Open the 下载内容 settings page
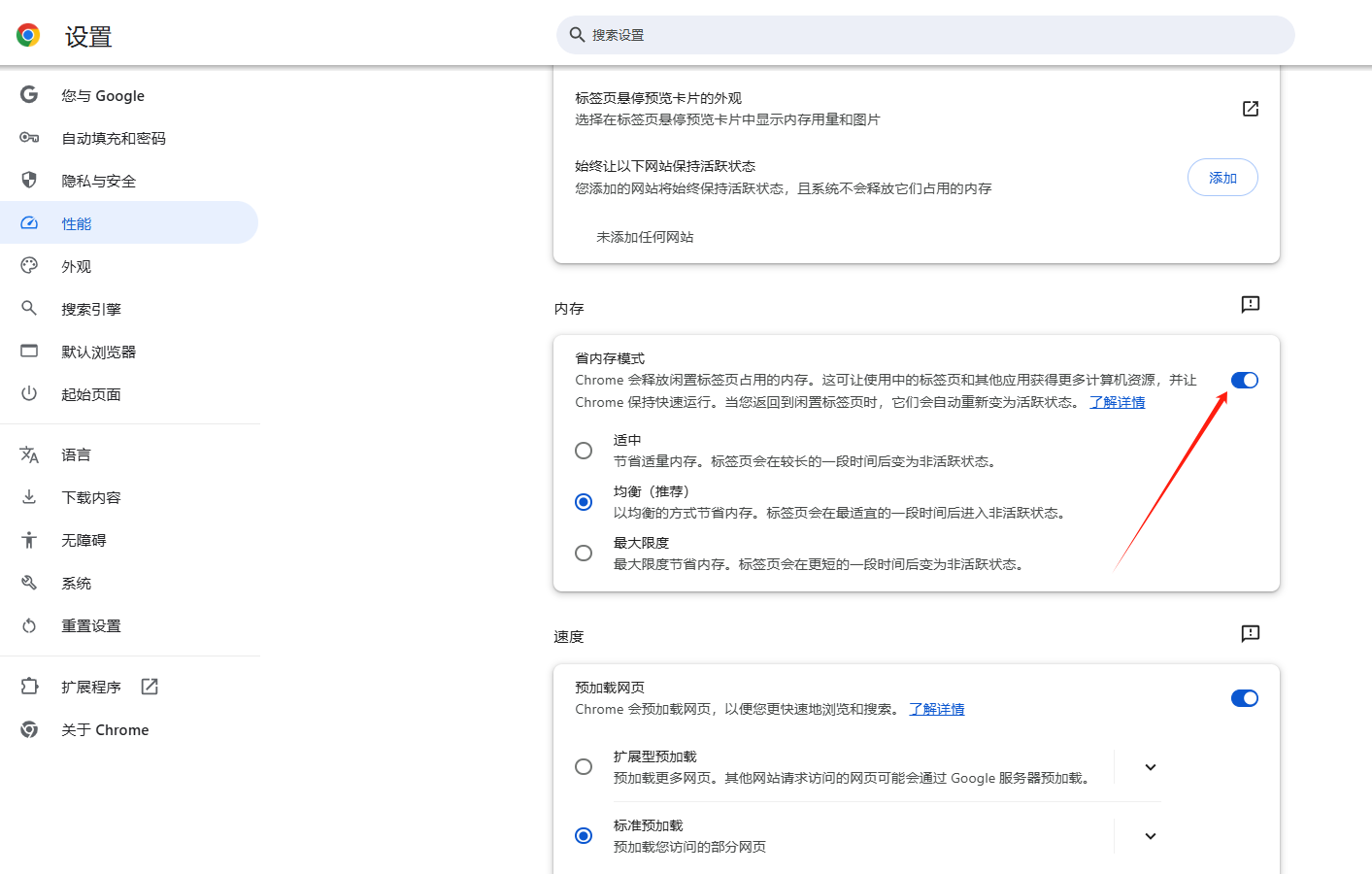Viewport: 1372px width, 874px height. pos(129,497)
